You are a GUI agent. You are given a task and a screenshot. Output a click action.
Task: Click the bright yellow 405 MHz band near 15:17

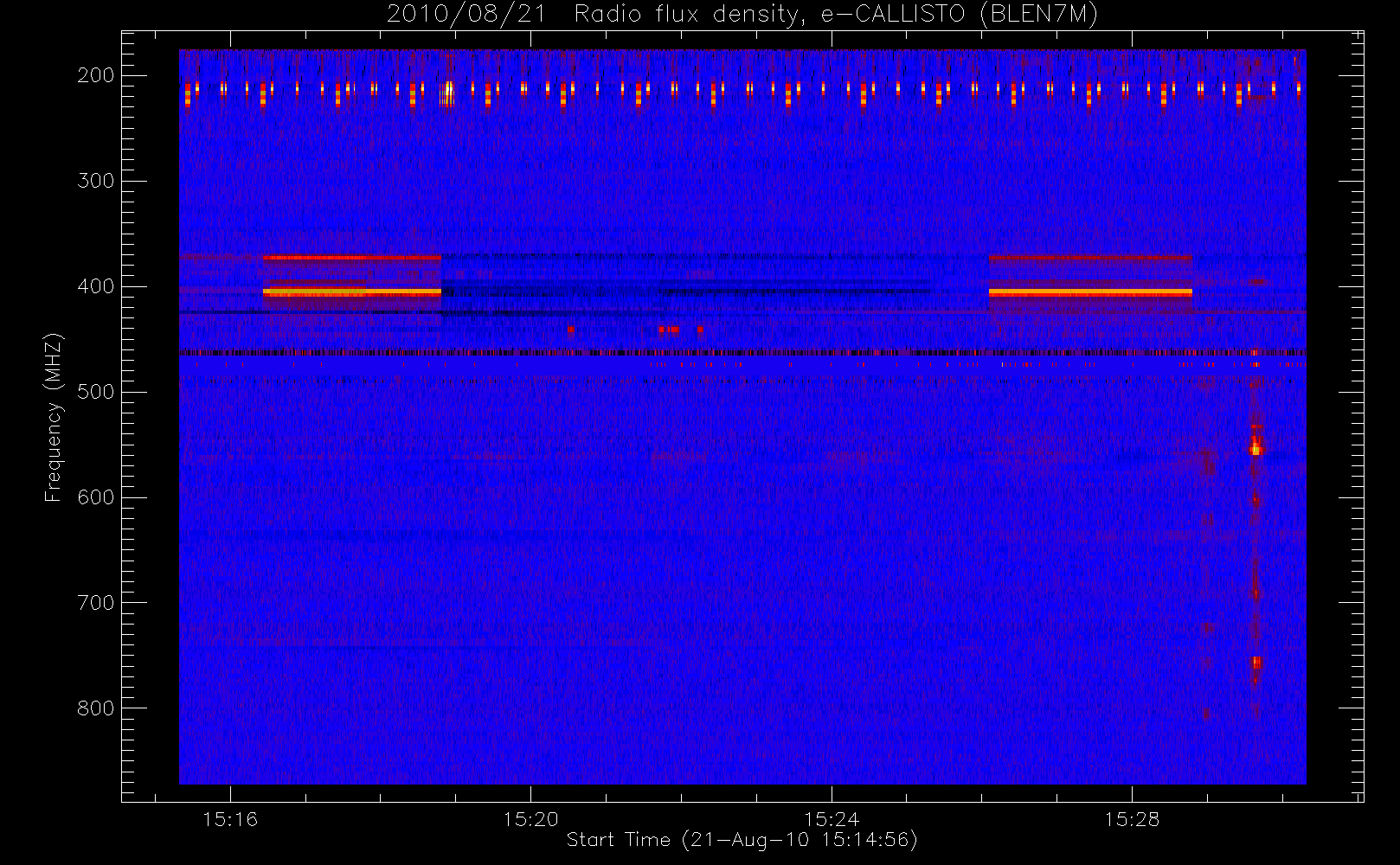coord(352,292)
